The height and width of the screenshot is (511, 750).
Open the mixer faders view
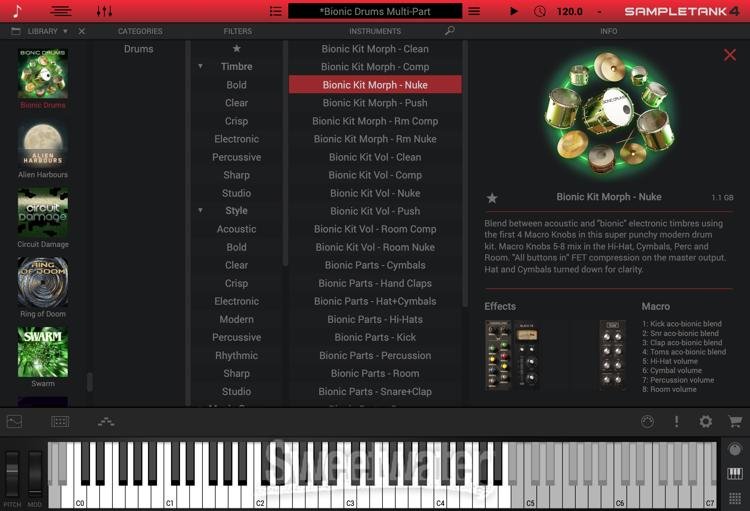pos(104,11)
